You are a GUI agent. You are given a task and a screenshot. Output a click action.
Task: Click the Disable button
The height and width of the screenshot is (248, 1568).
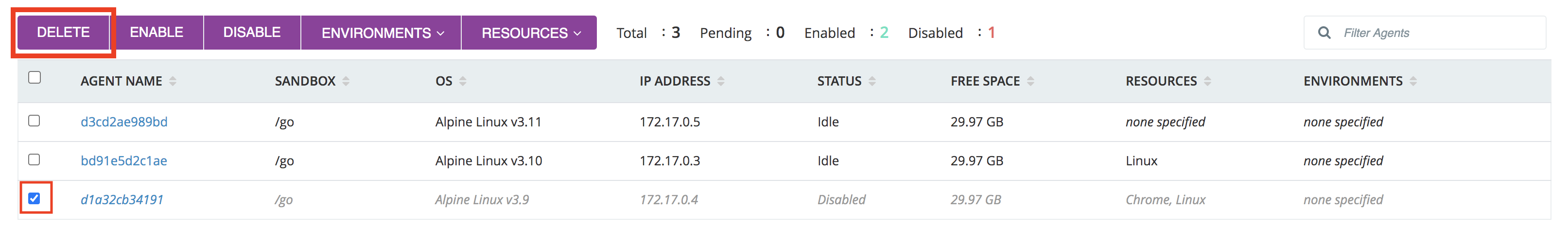[252, 33]
